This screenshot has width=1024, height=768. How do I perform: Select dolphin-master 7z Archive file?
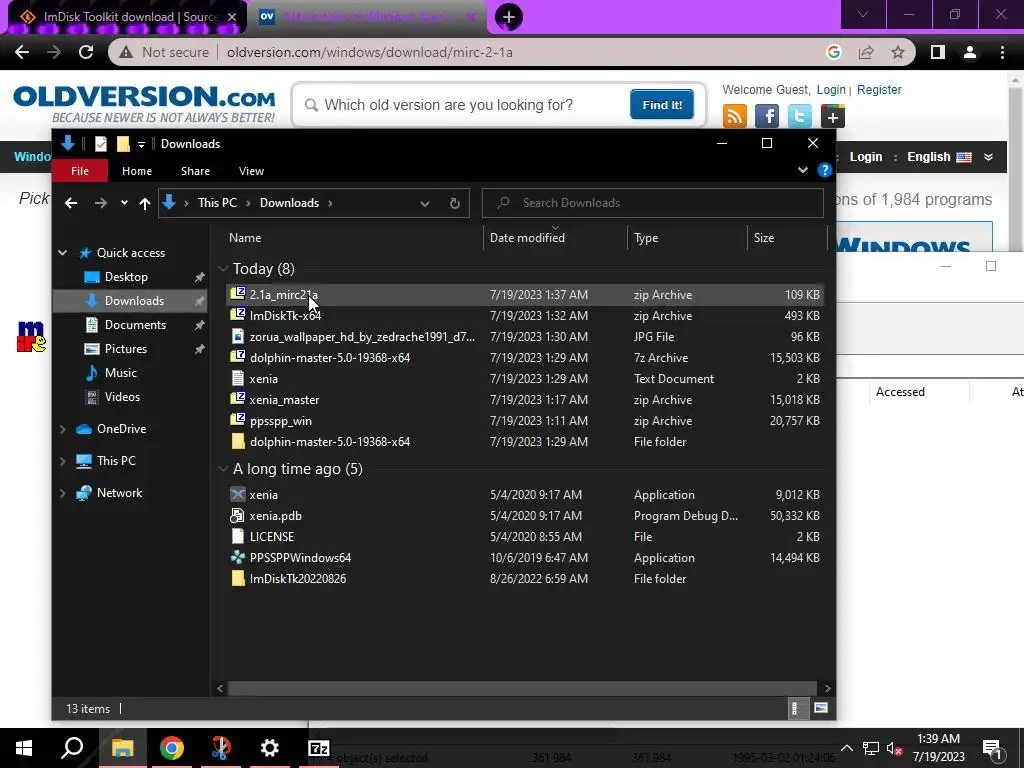tap(524, 357)
